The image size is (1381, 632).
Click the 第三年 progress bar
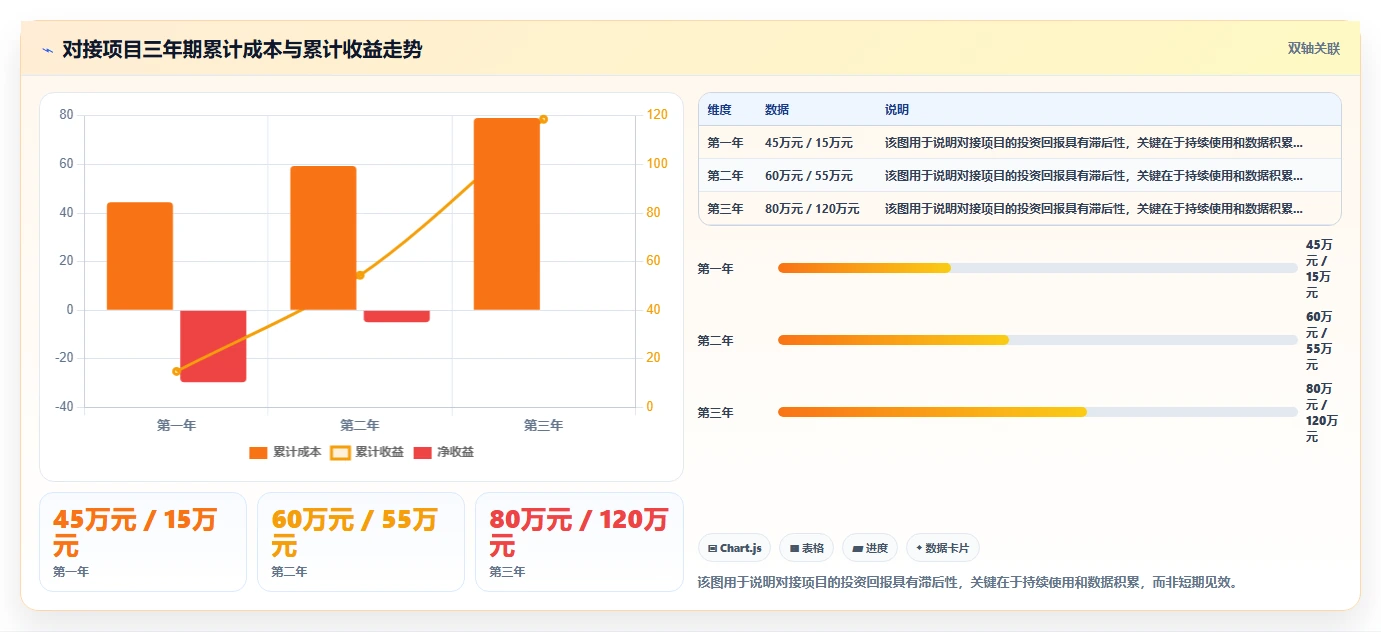click(x=1037, y=412)
